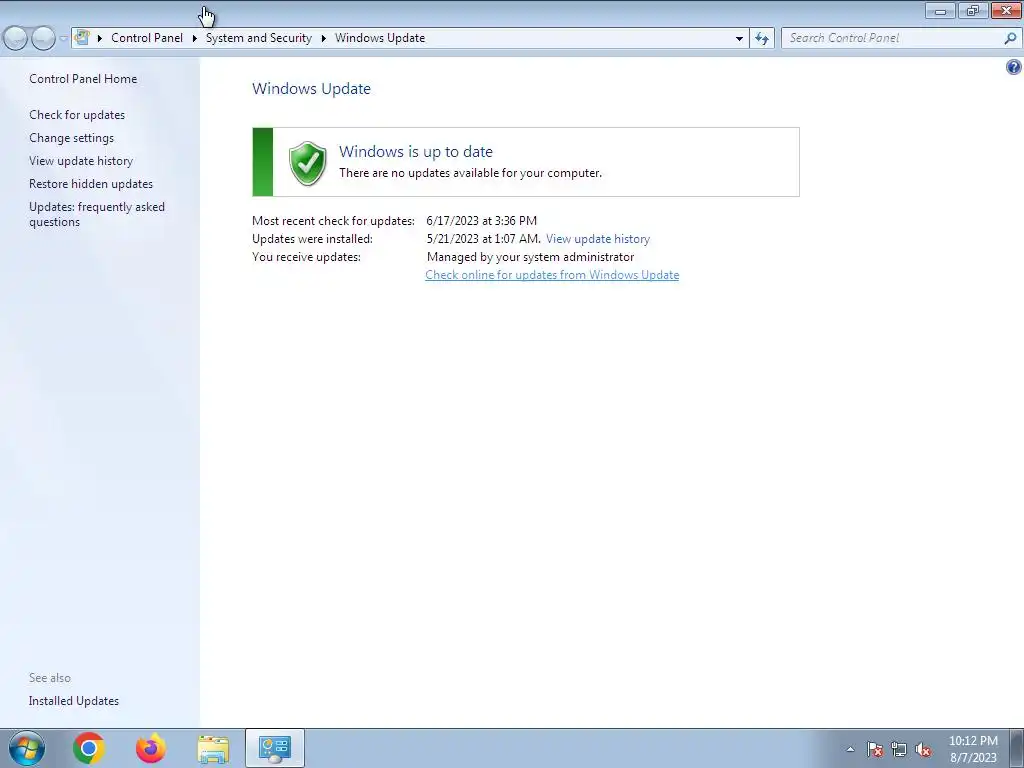Image resolution: width=1024 pixels, height=768 pixels.
Task: Click Managed by your system administrator text
Action: coord(530,257)
